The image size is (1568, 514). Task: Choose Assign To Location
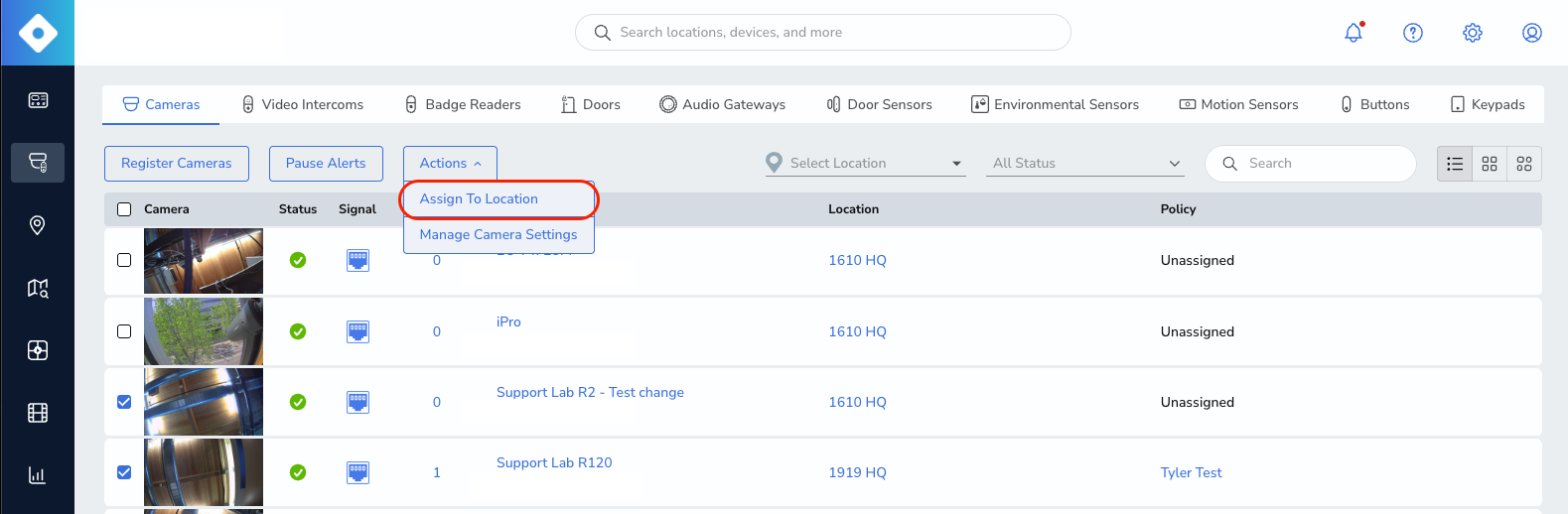point(499,199)
